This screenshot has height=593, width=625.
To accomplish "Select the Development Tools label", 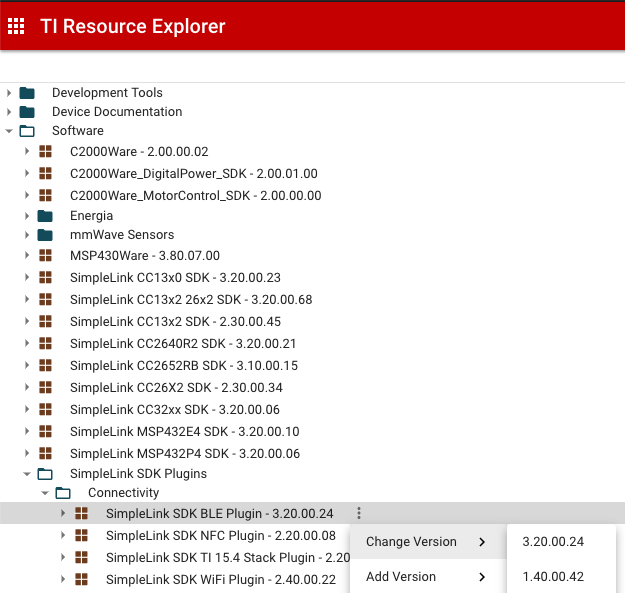I will coord(107,92).
